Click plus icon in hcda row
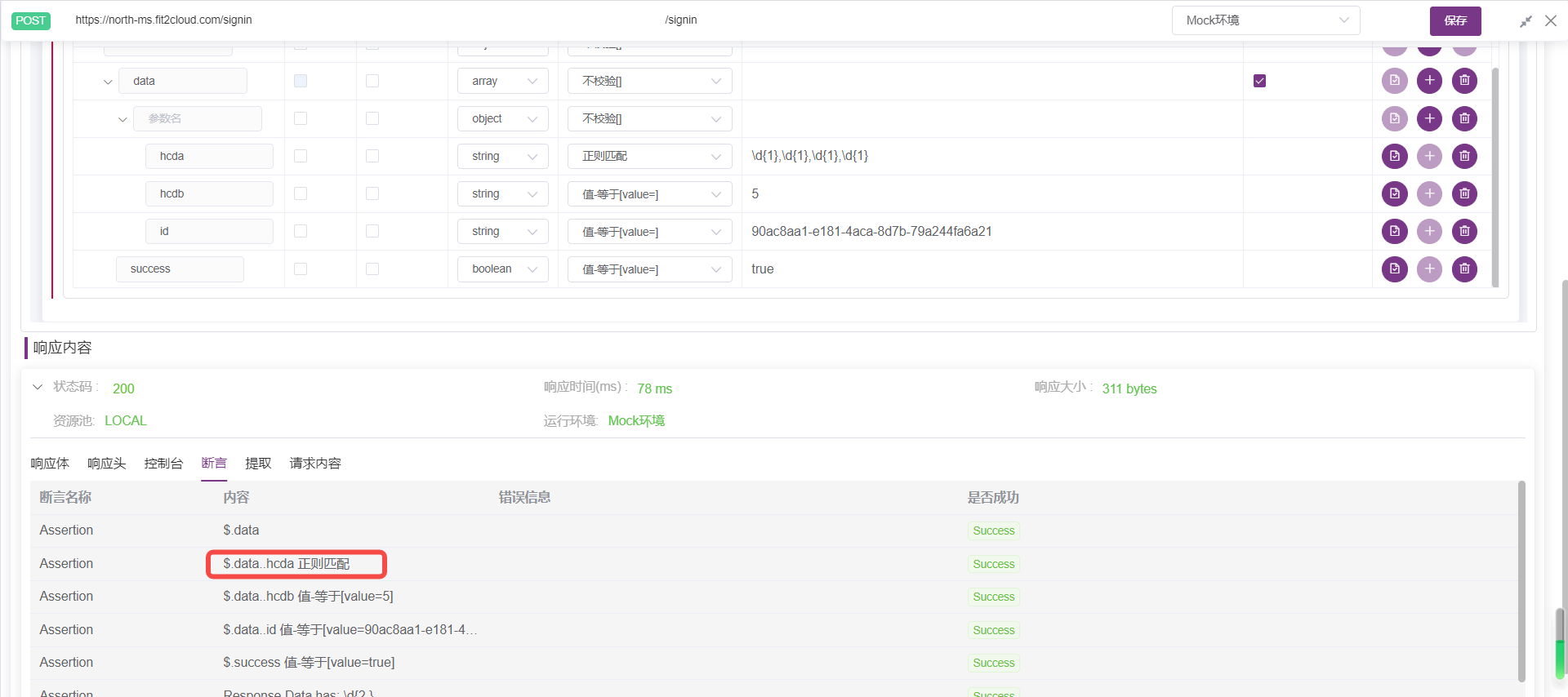1568x697 pixels. tap(1429, 156)
